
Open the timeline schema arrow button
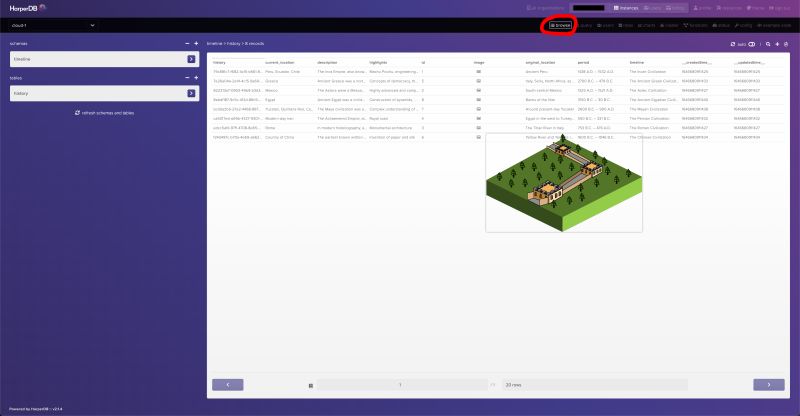click(191, 59)
